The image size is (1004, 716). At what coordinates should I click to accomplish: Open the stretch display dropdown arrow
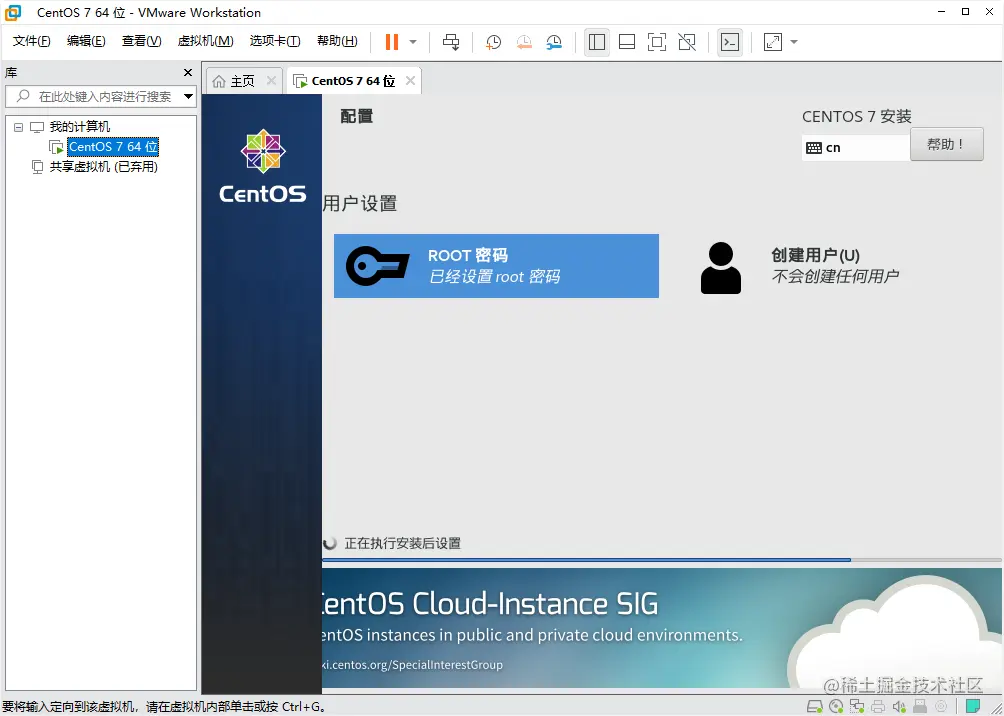794,42
